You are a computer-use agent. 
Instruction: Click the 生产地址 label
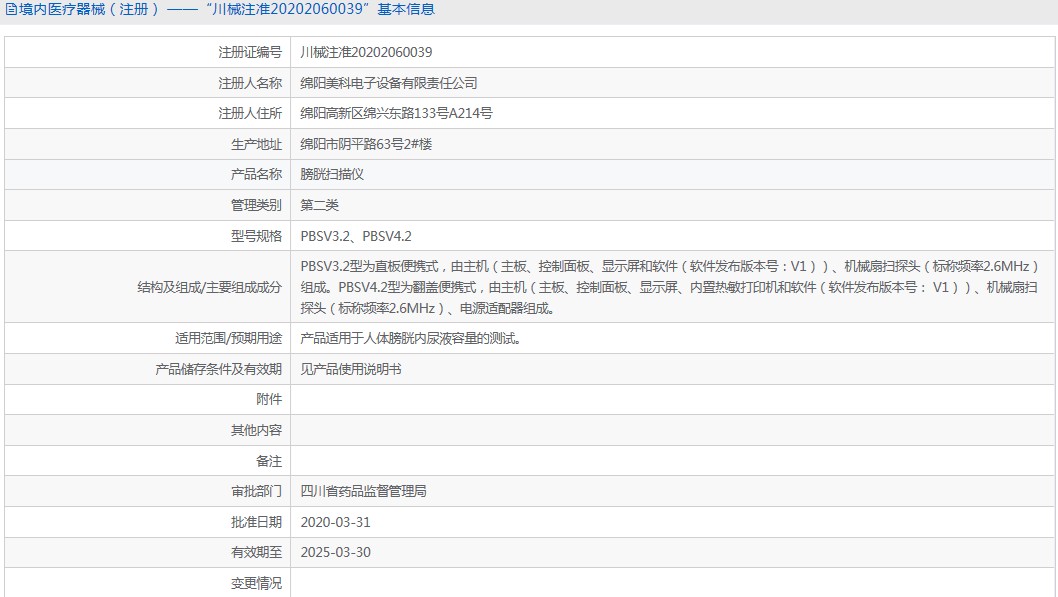click(256, 144)
